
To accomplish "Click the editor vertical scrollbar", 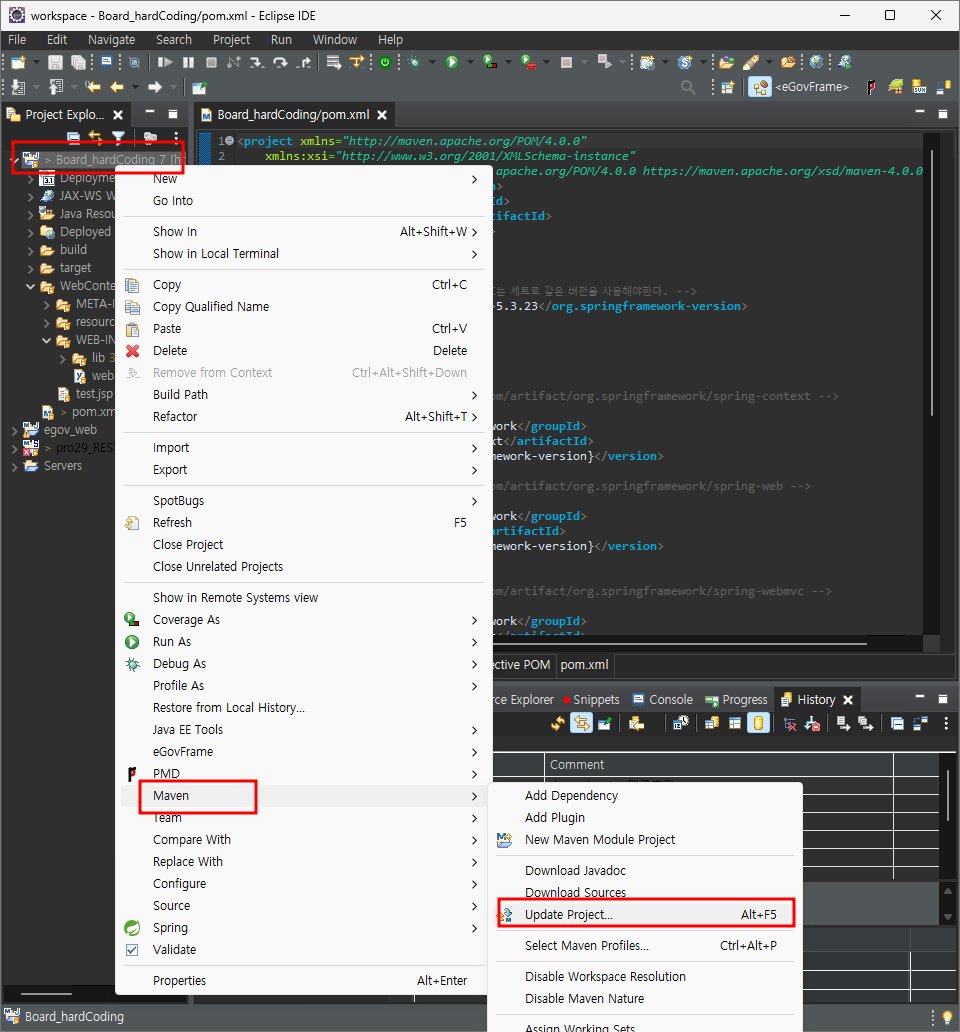I will (x=931, y=283).
